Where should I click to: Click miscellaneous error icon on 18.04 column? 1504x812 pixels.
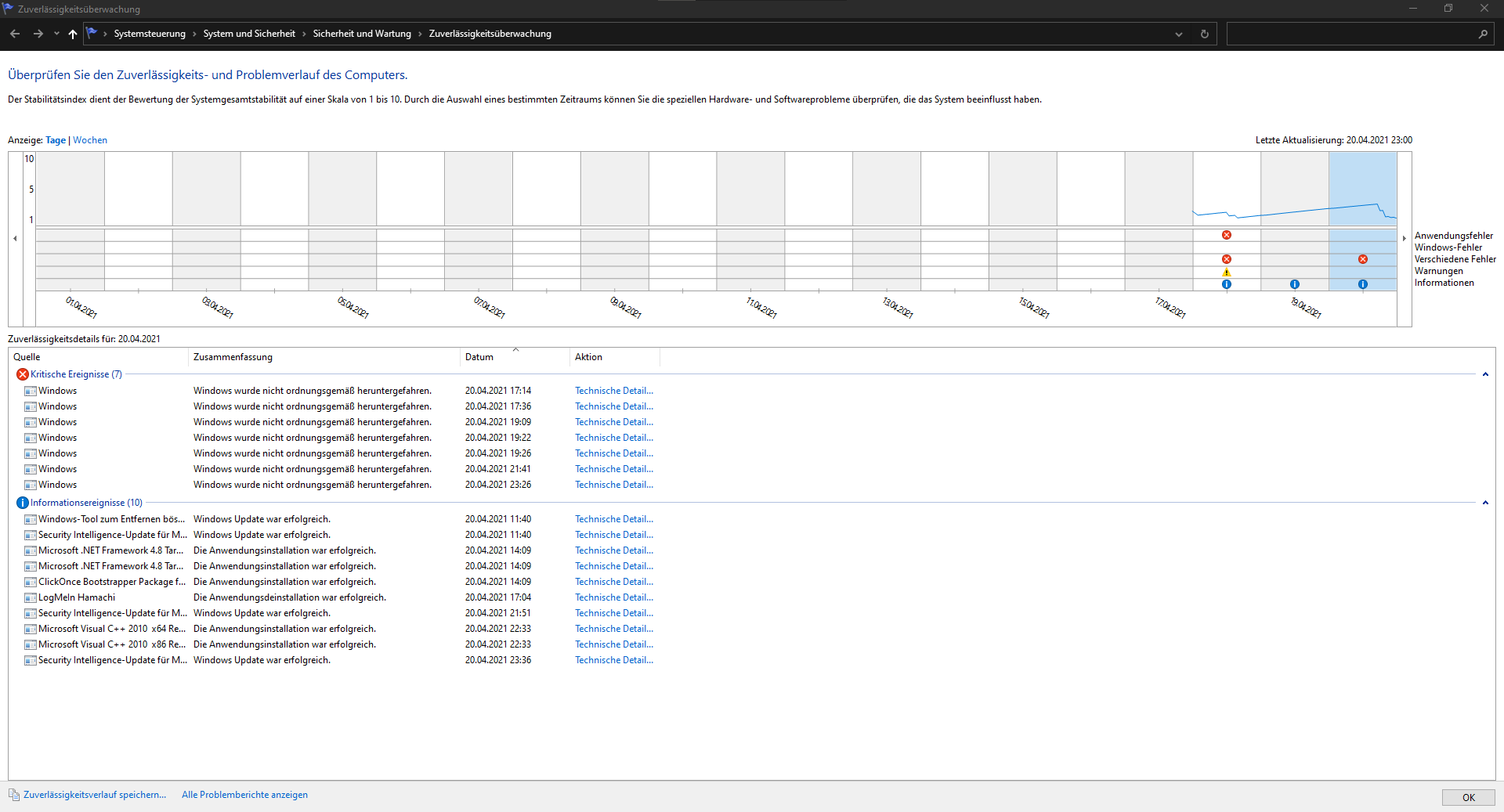coord(1227,259)
